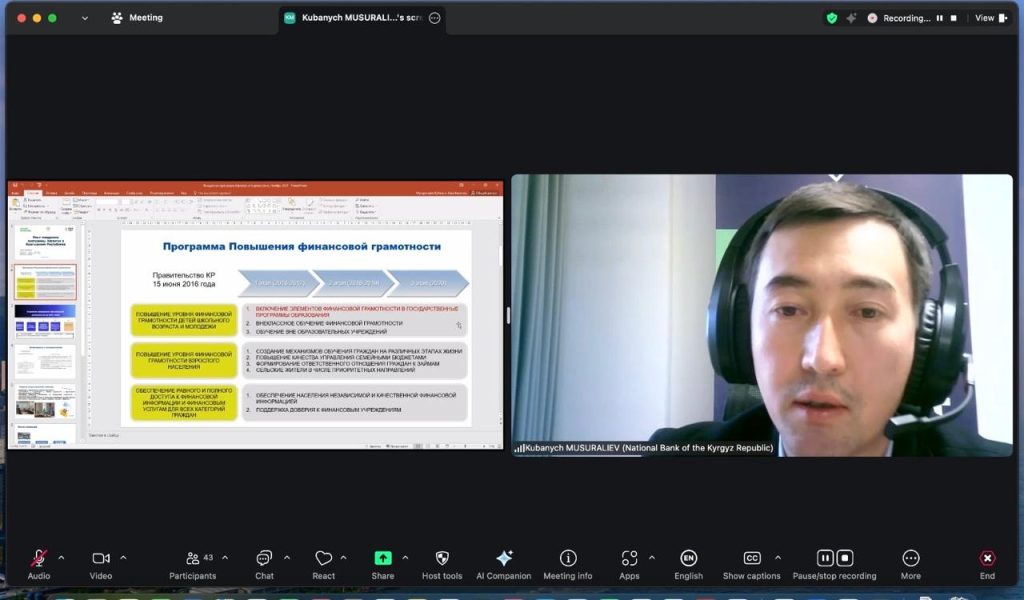Open Host tools shield icon
The image size is (1024, 600).
click(442, 559)
